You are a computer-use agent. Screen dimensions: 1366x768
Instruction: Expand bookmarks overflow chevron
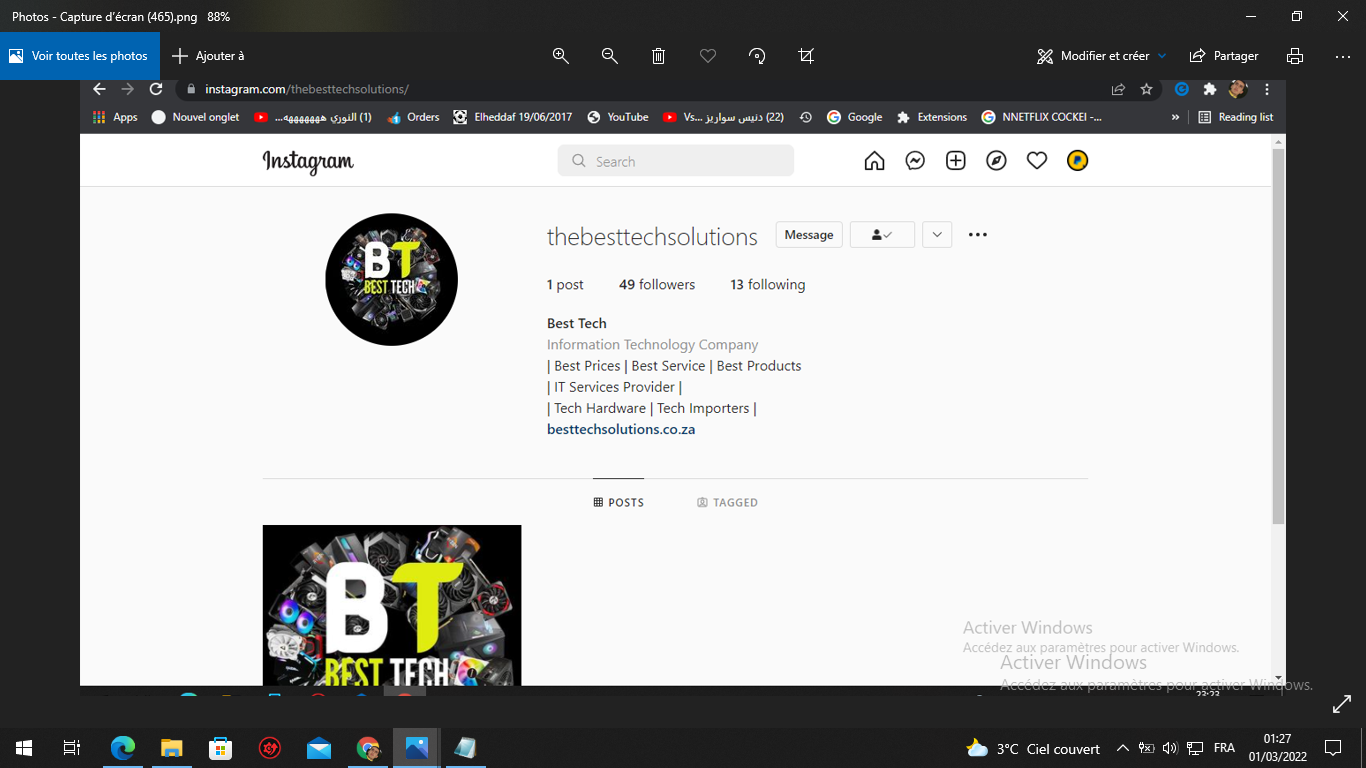tap(1176, 117)
